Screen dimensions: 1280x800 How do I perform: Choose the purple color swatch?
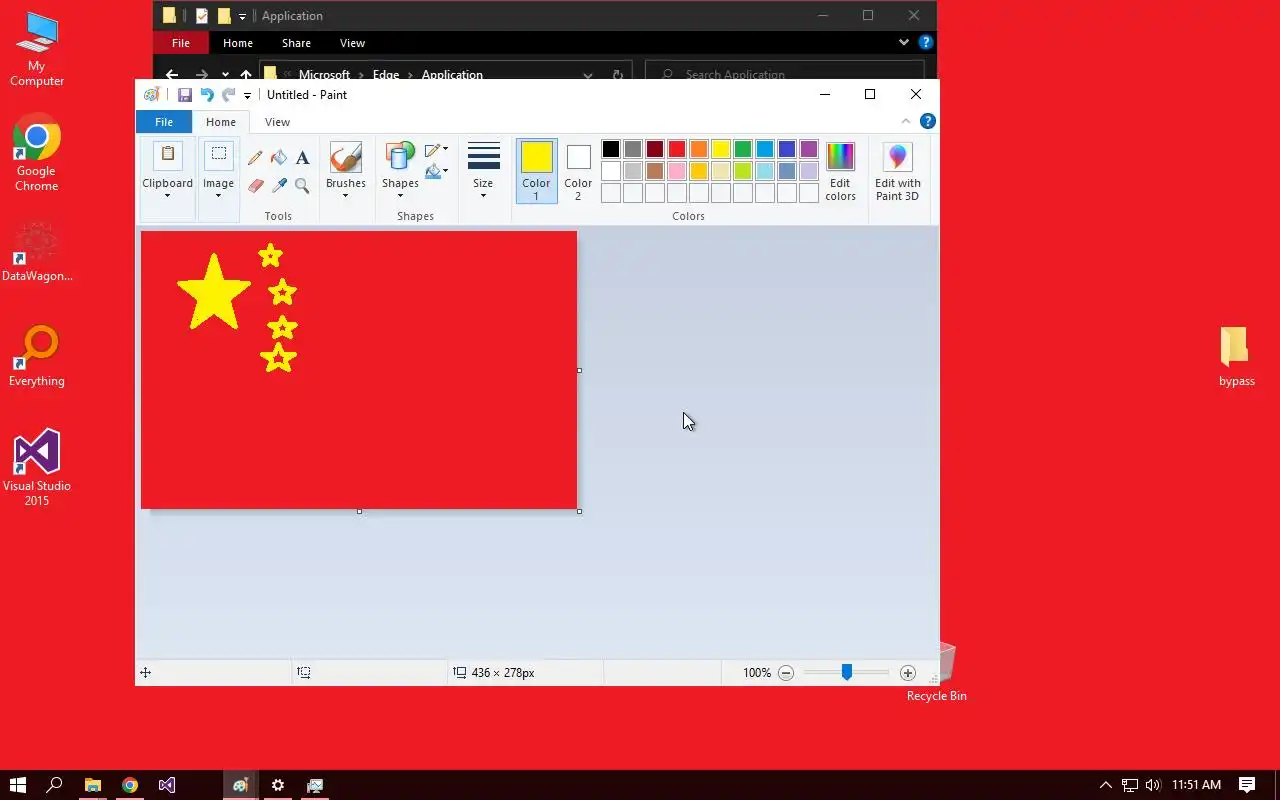click(x=808, y=150)
